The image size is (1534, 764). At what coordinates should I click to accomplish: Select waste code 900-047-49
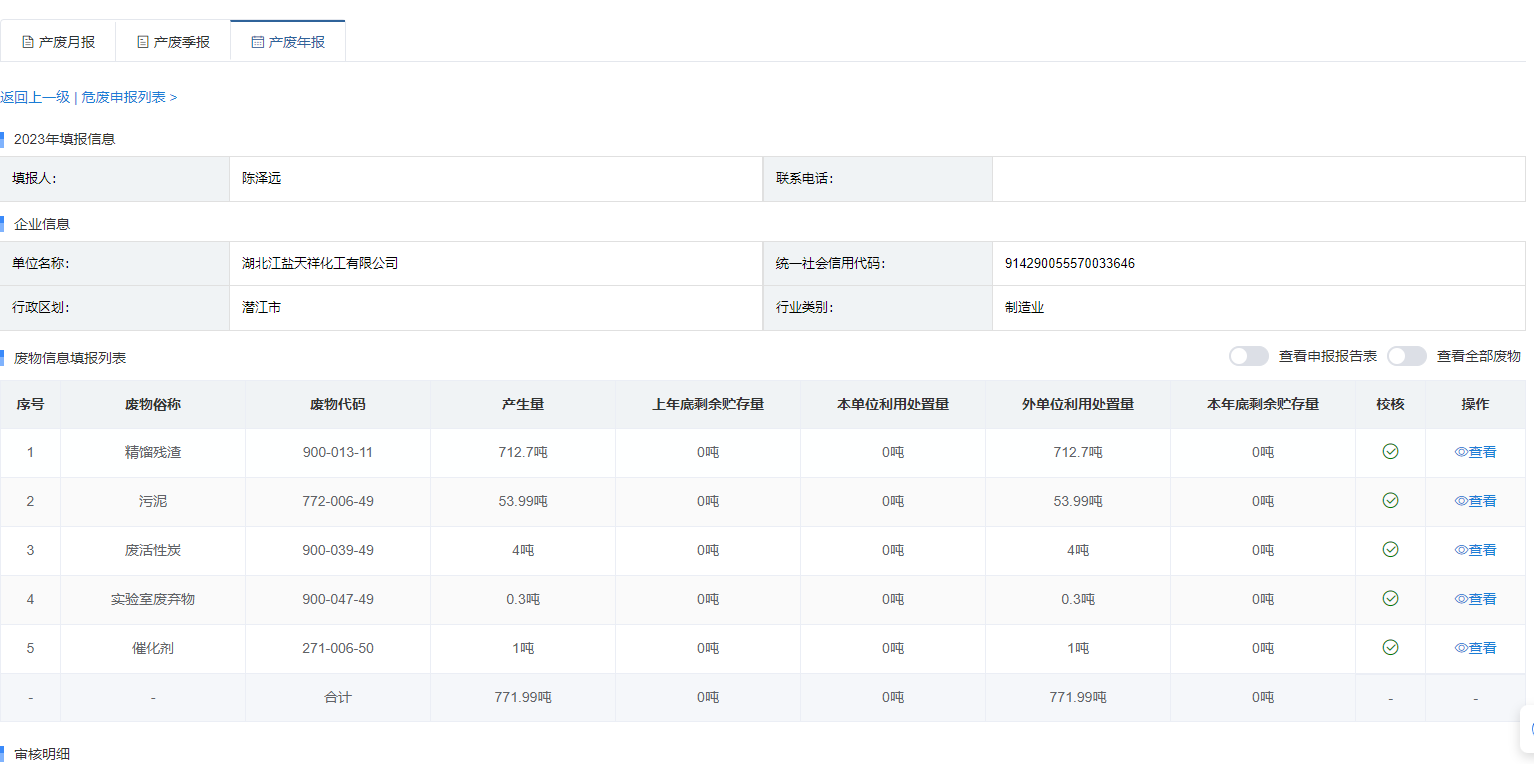[338, 599]
